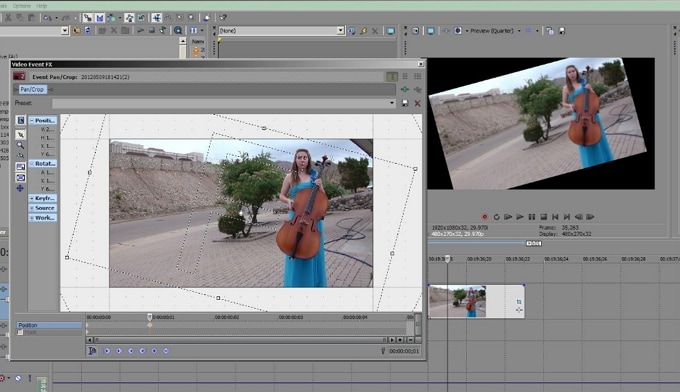Toggle Auto Ripple button

point(111,18)
